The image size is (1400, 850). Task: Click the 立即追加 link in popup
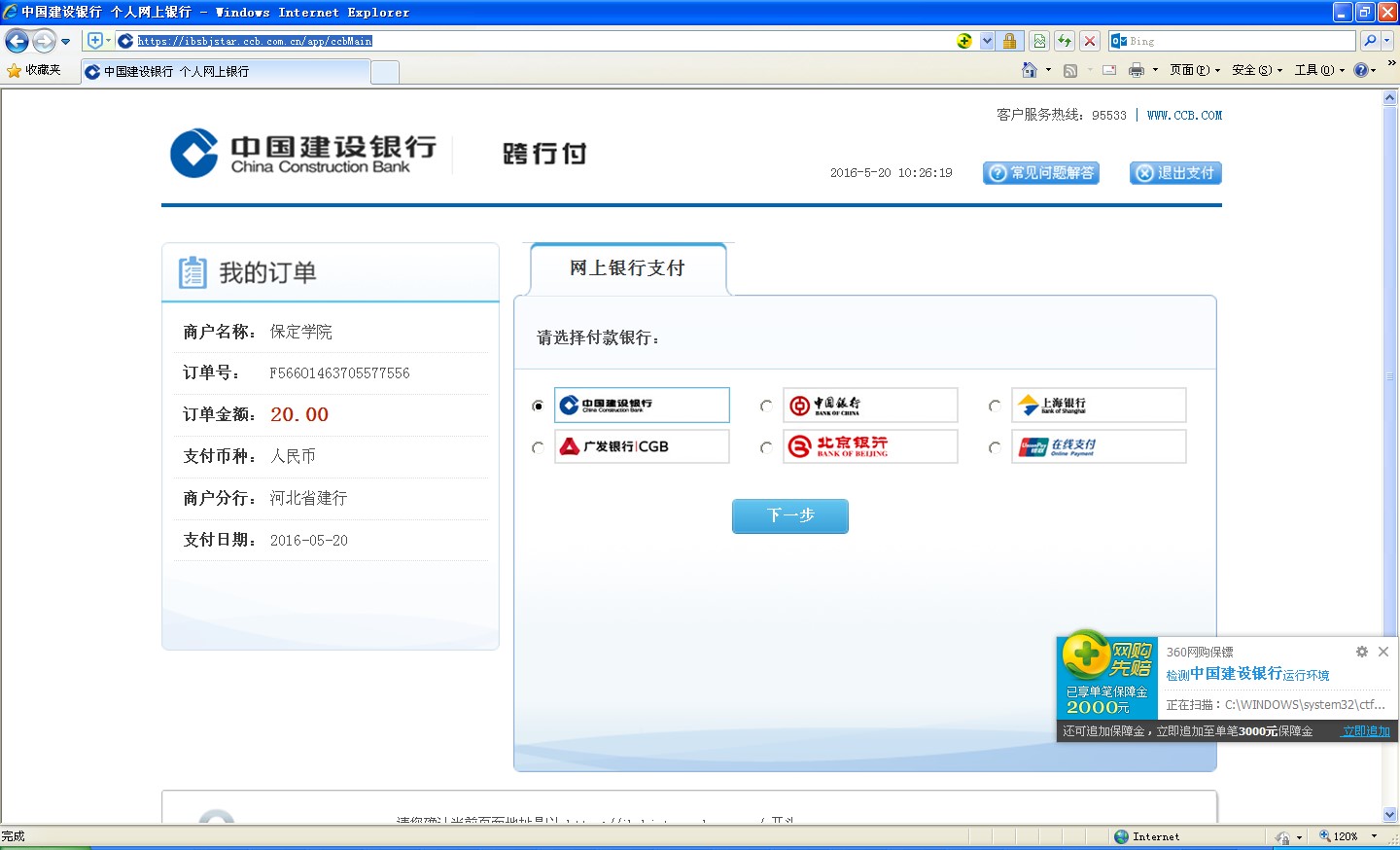pyautogui.click(x=1365, y=731)
